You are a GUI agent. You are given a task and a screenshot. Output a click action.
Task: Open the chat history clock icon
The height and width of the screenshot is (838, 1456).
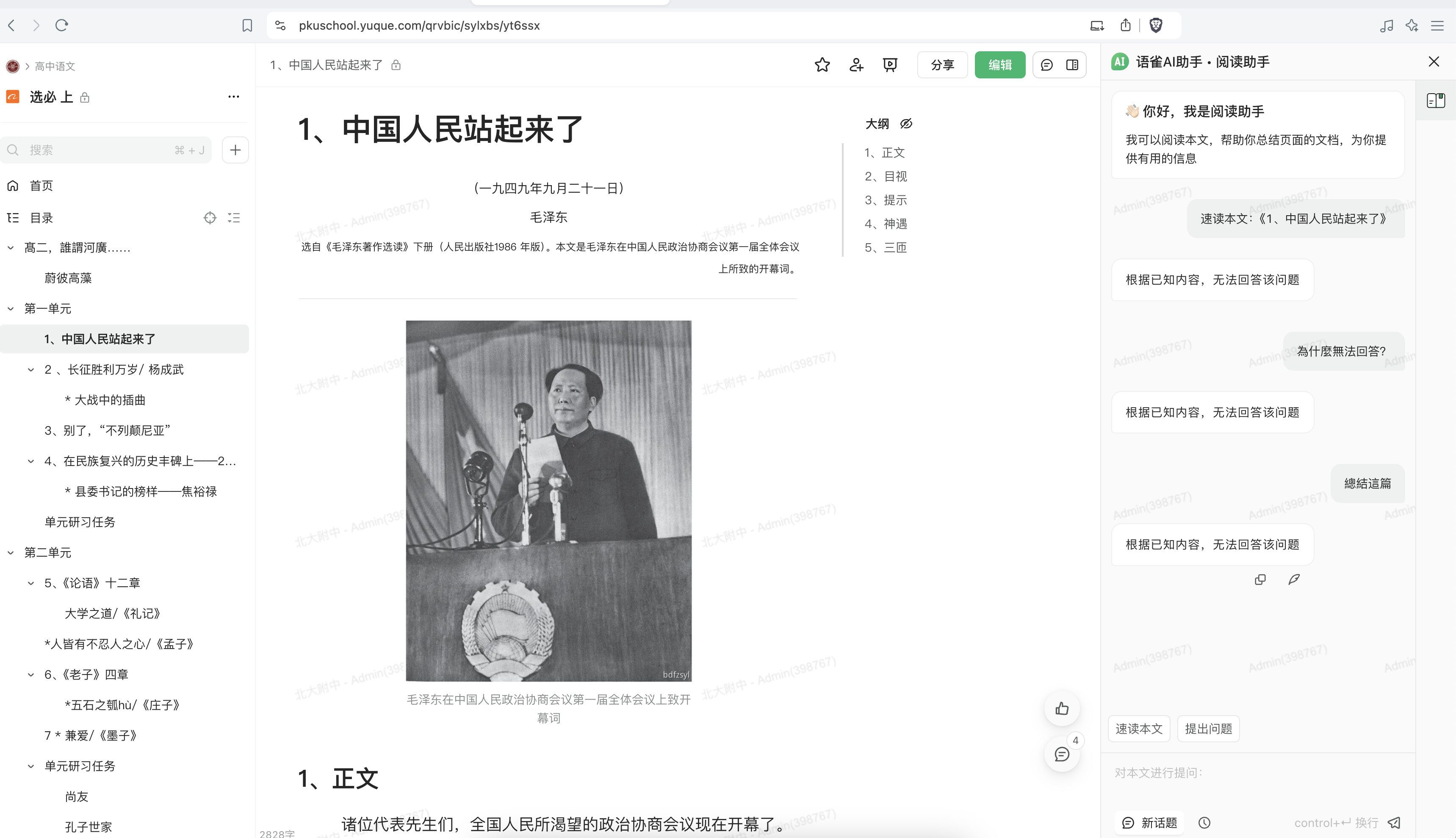1204,822
